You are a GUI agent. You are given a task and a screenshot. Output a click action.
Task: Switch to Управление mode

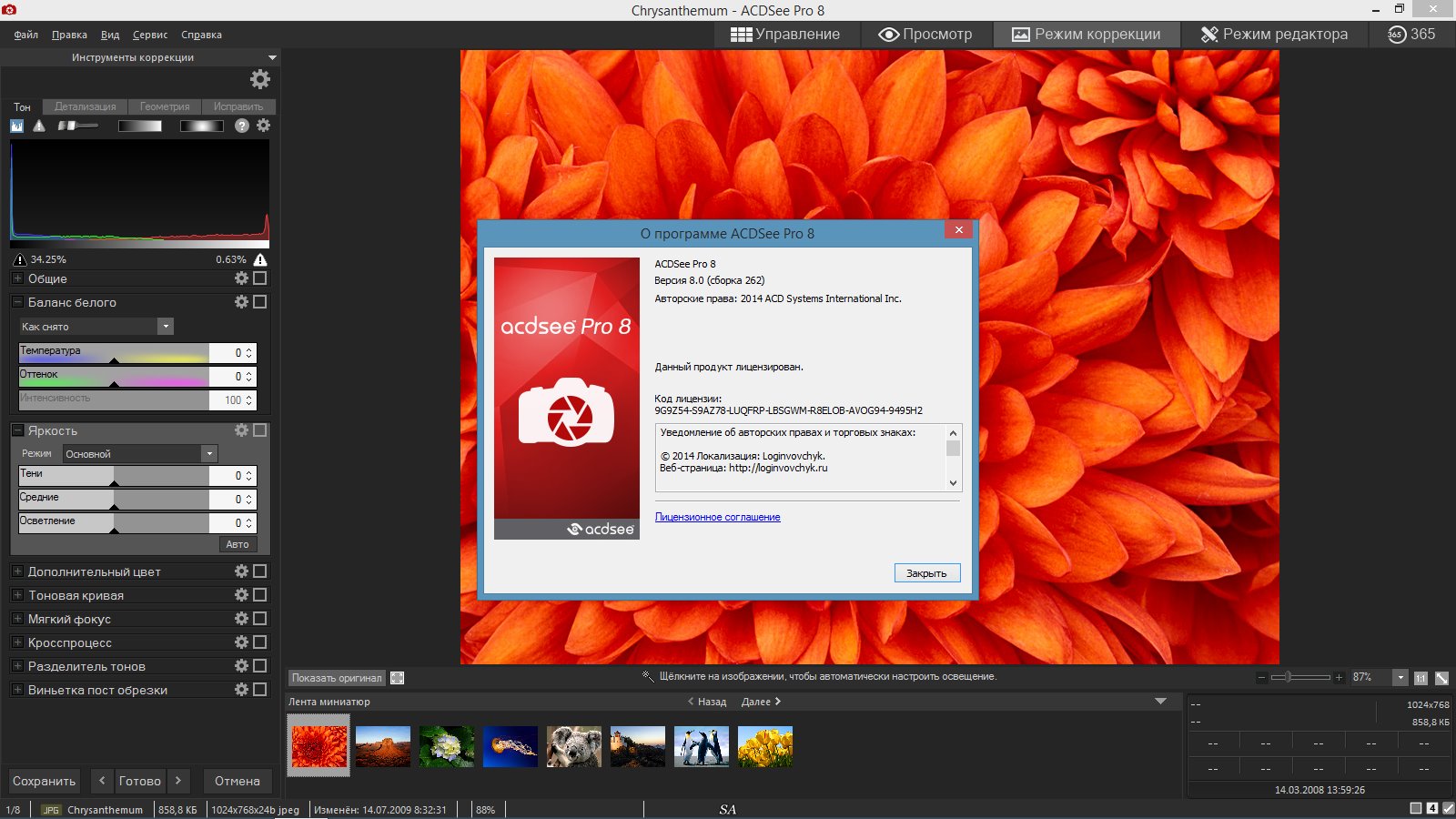pyautogui.click(x=785, y=35)
